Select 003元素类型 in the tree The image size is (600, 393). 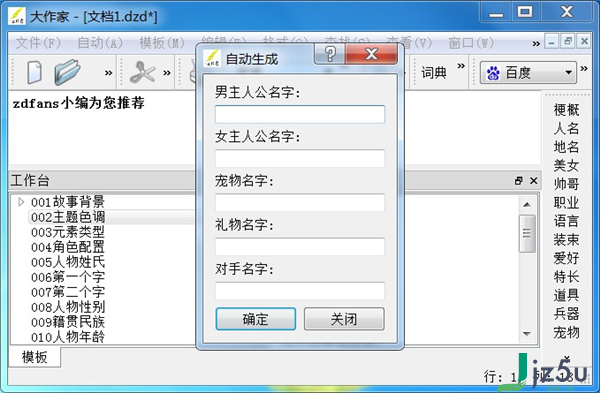pos(68,232)
